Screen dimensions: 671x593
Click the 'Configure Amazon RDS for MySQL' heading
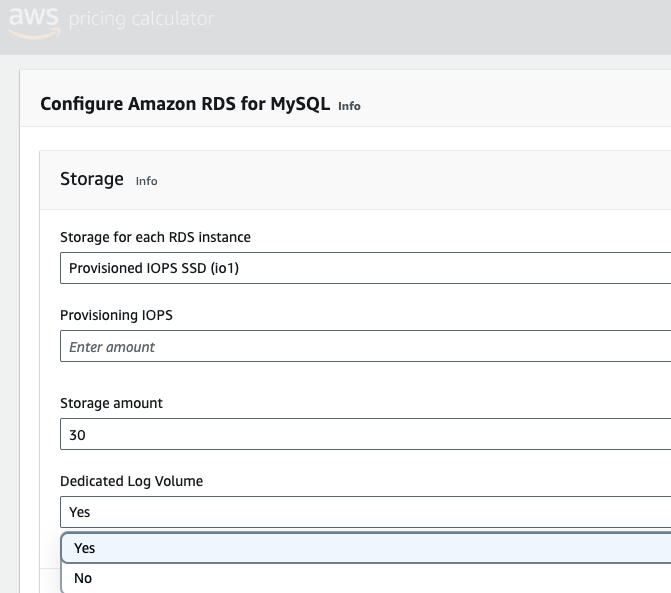185,103
